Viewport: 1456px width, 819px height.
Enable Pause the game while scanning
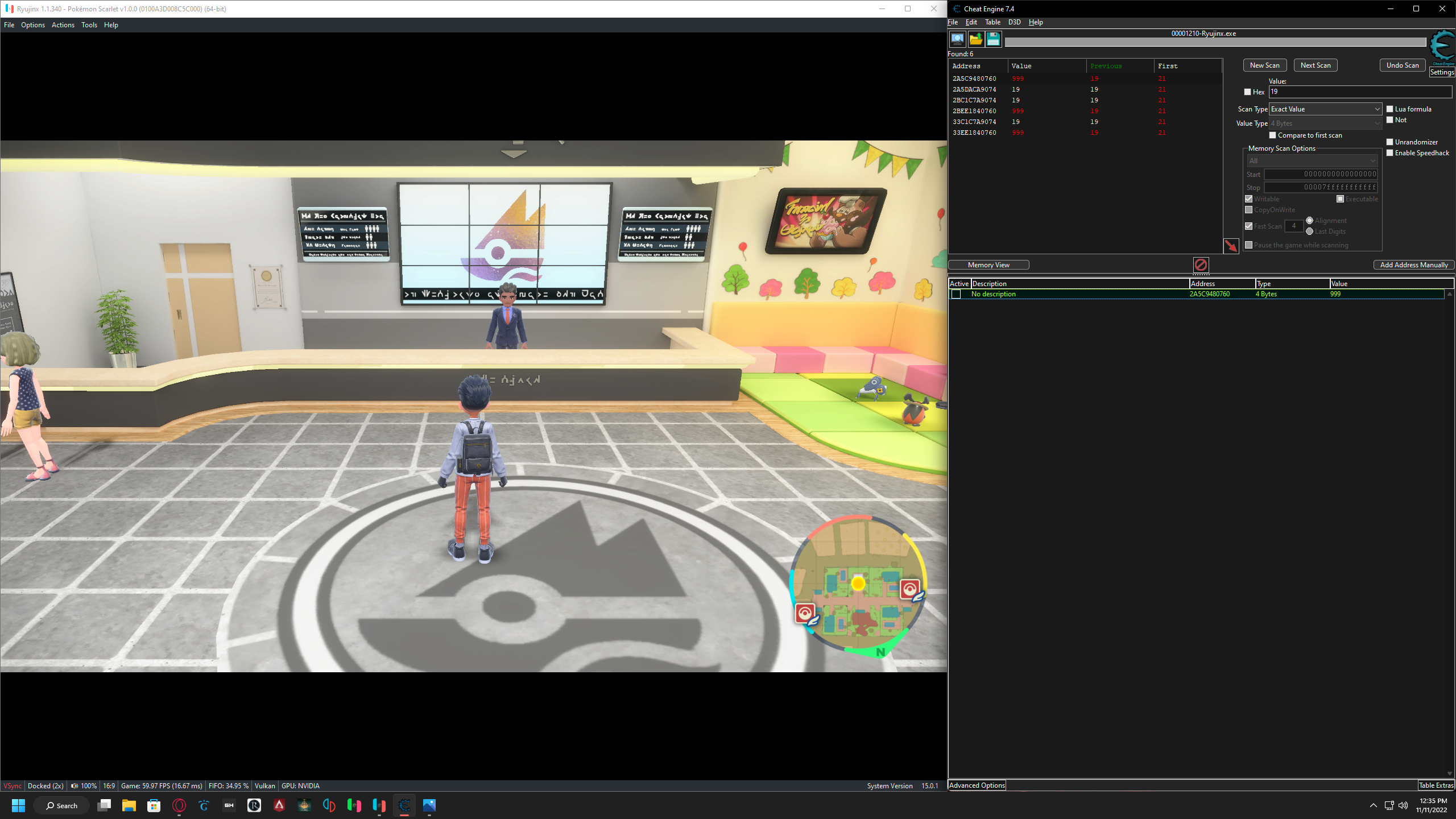click(1248, 245)
